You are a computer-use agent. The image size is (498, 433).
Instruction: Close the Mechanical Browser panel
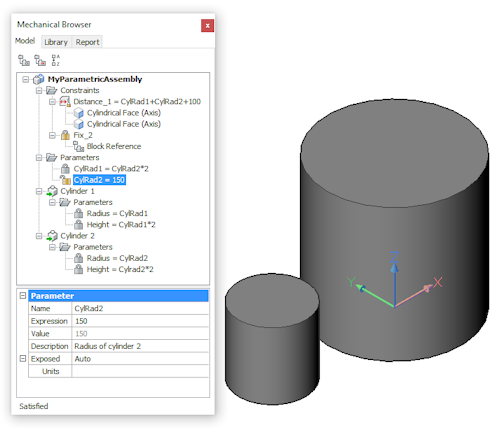click(x=207, y=26)
